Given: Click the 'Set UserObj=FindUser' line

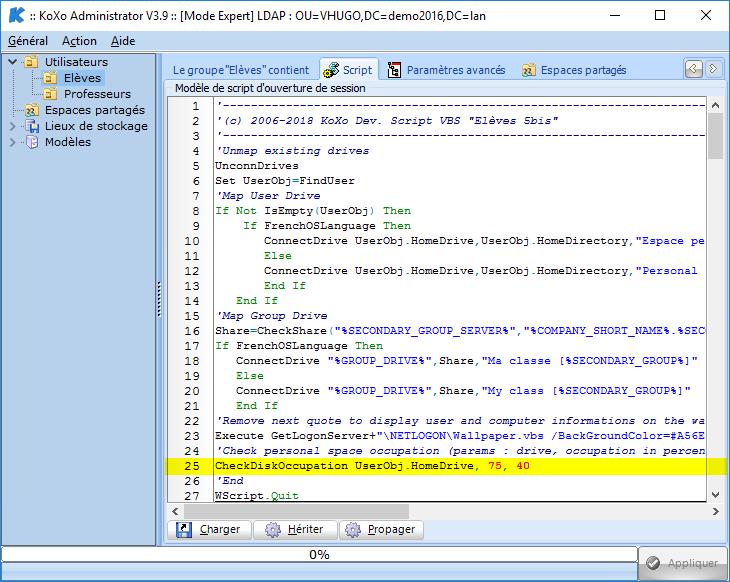Looking at the screenshot, I should pyautogui.click(x=284, y=181).
